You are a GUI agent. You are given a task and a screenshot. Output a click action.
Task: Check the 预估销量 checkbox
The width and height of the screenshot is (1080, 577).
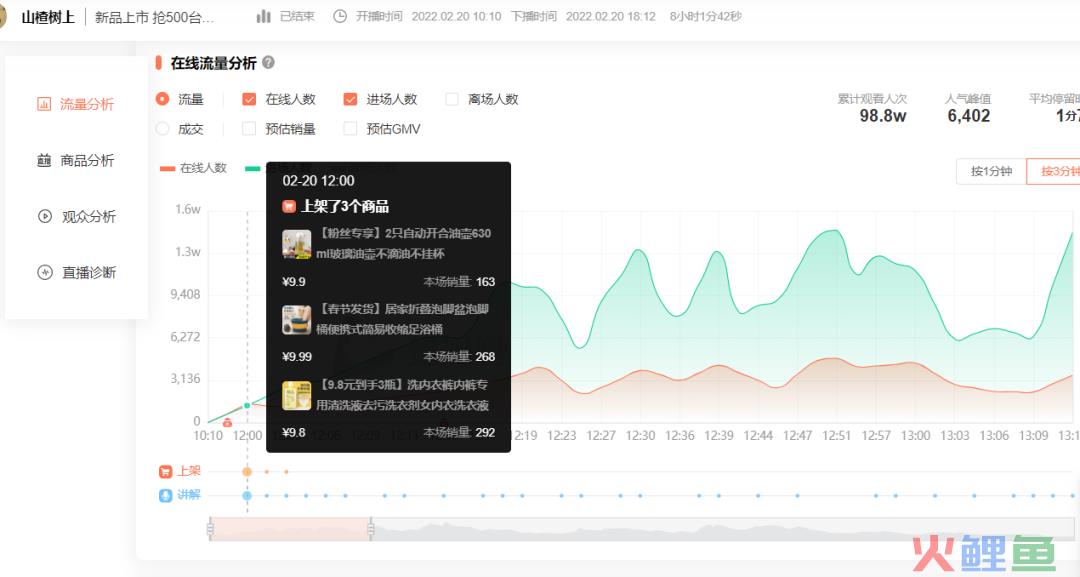click(249, 129)
